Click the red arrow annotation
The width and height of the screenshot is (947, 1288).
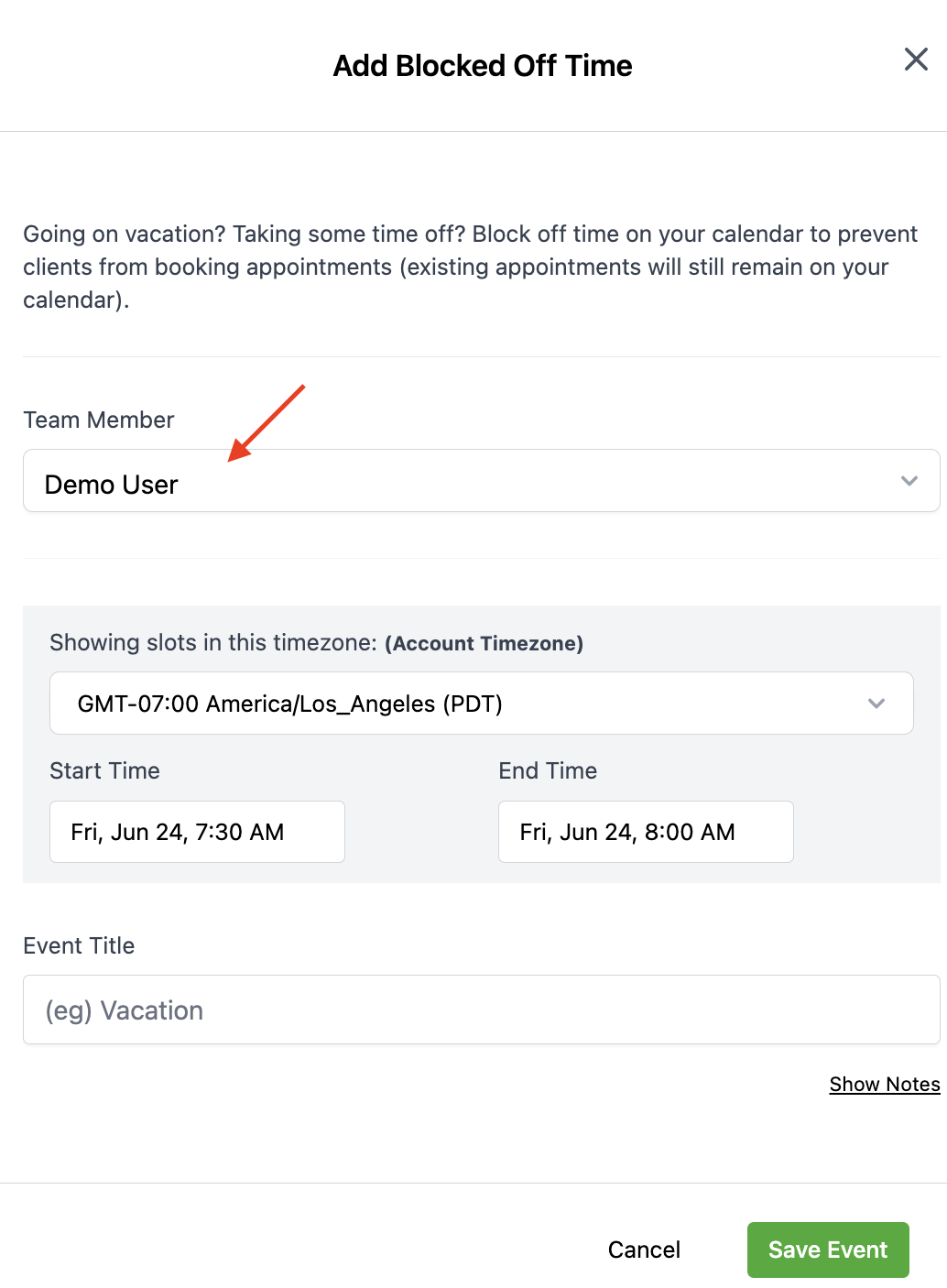tap(266, 423)
